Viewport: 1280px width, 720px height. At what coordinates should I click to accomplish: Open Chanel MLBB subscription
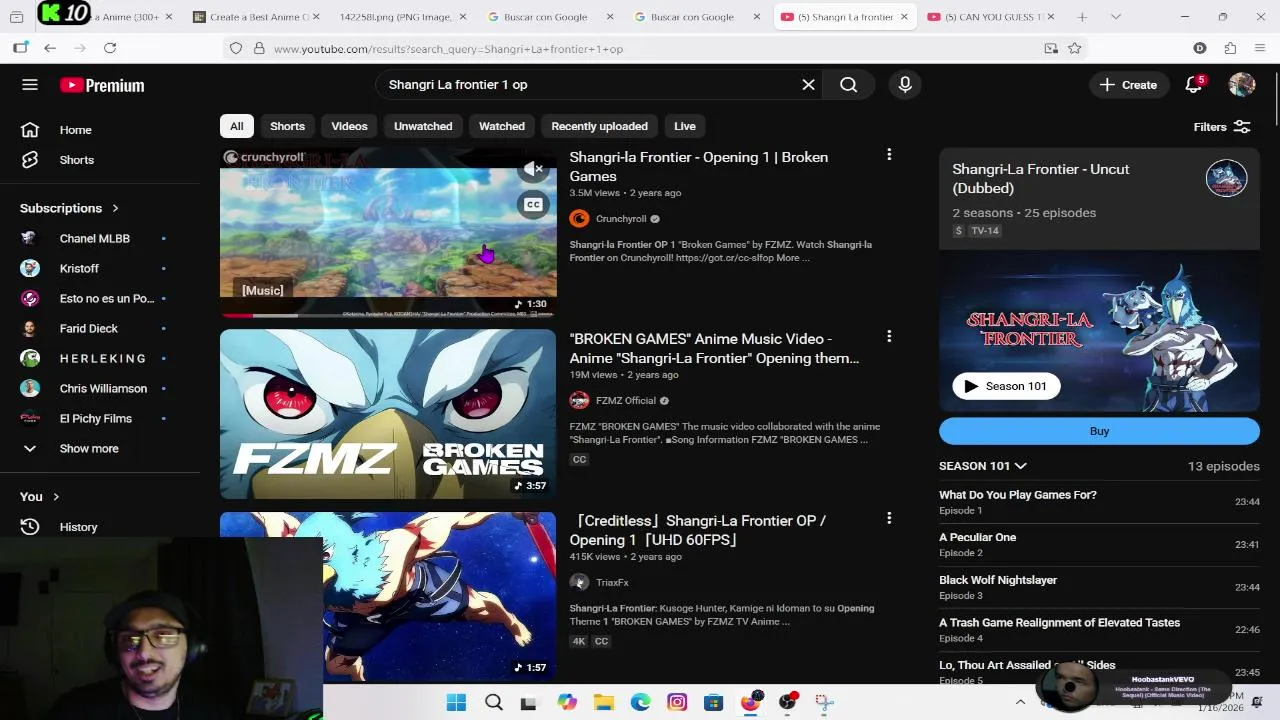click(95, 239)
